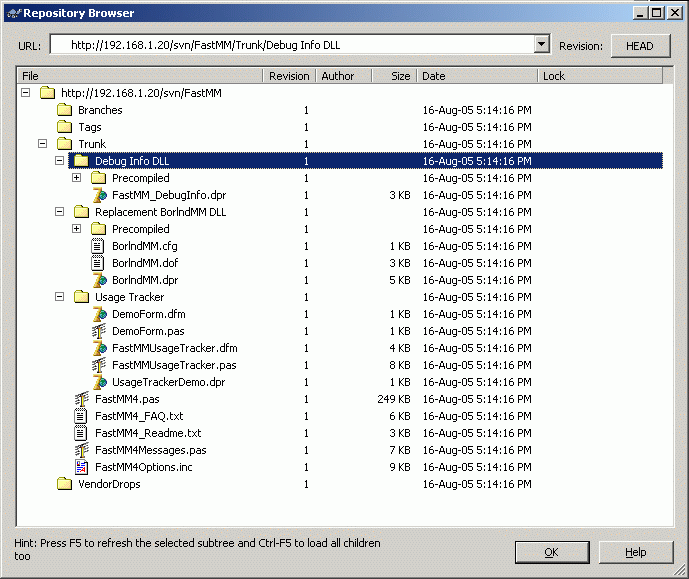Collapse the Debug Info DLL node
Image resolution: width=689 pixels, height=579 pixels.
coord(60,161)
